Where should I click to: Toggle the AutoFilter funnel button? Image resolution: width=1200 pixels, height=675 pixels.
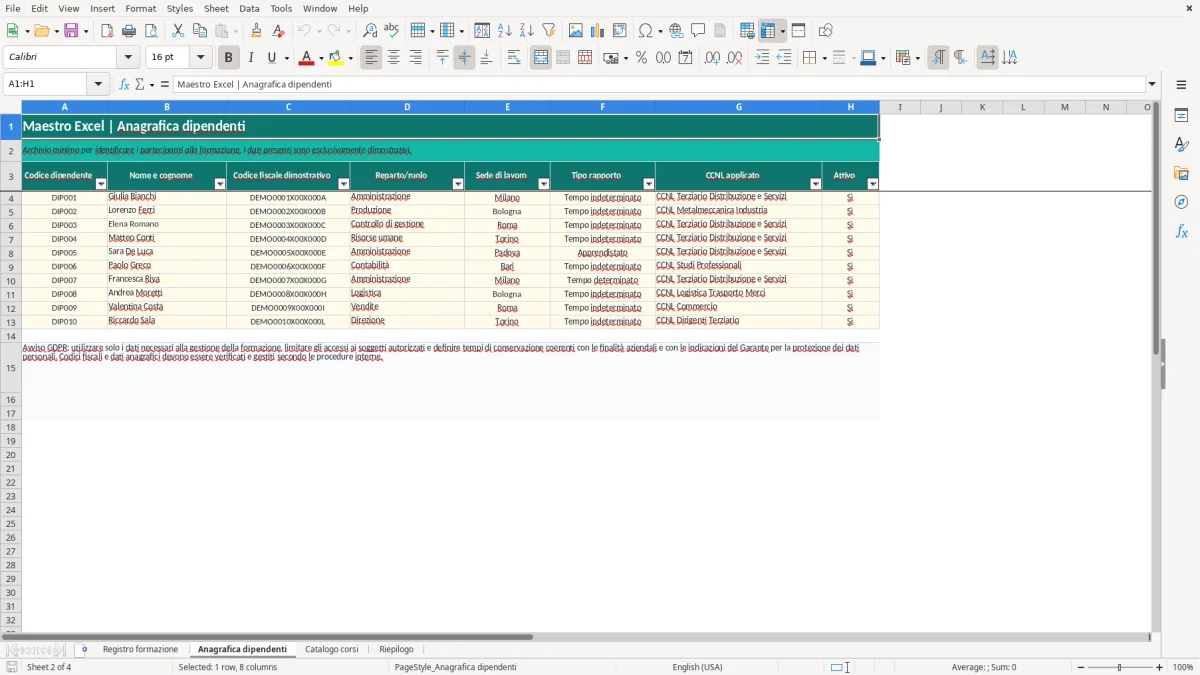[548, 31]
